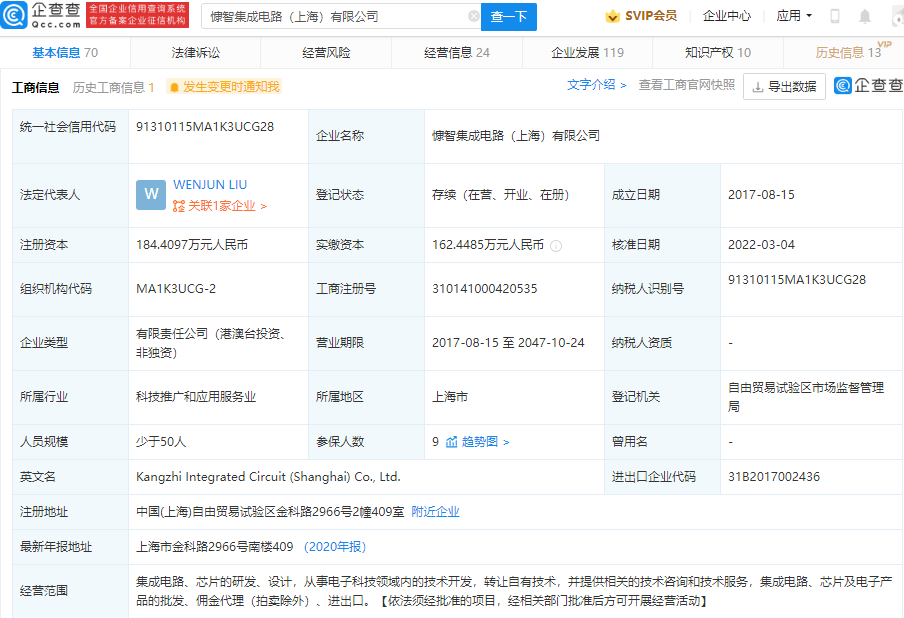
Task: Click the info icon beside 实缴资本 amount
Action: click(x=556, y=246)
